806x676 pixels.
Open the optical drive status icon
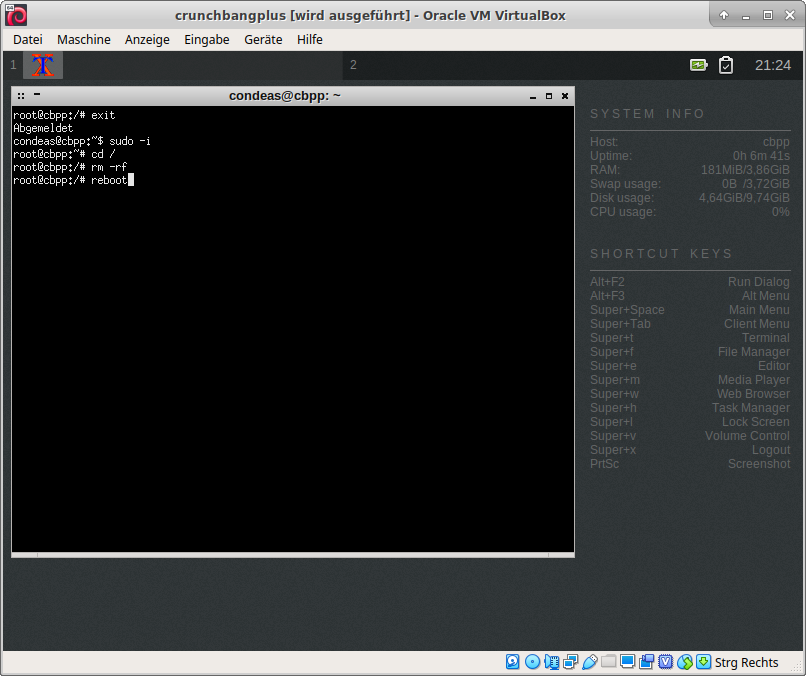click(x=532, y=662)
